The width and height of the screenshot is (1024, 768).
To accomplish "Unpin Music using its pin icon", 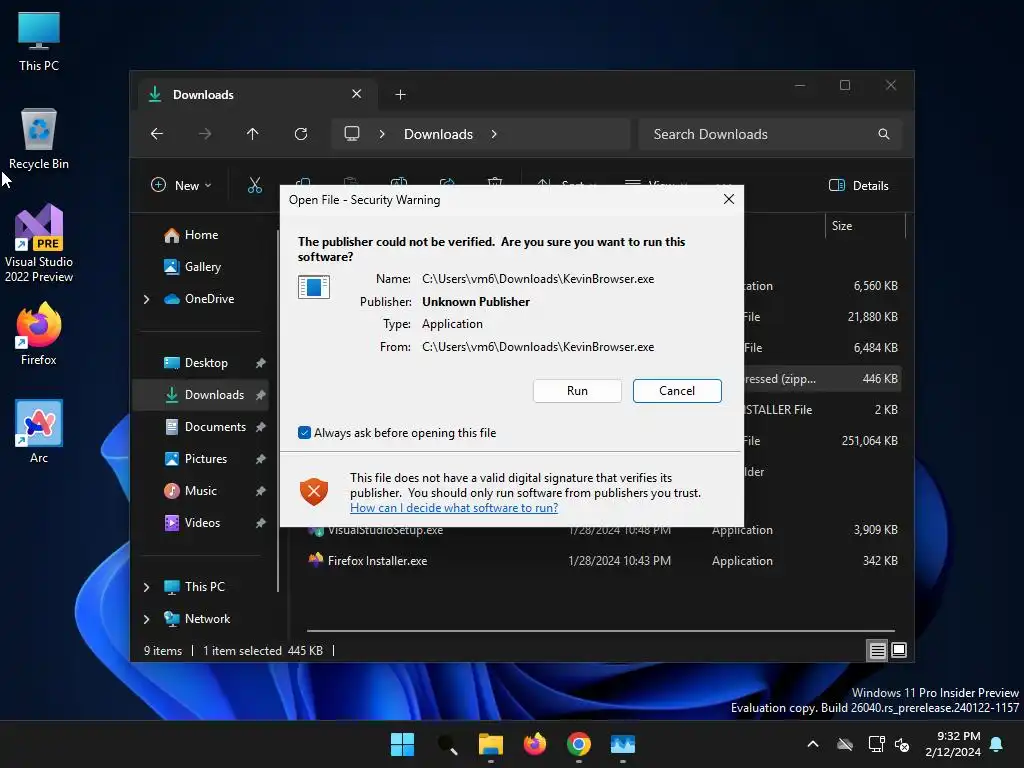I will (x=261, y=491).
